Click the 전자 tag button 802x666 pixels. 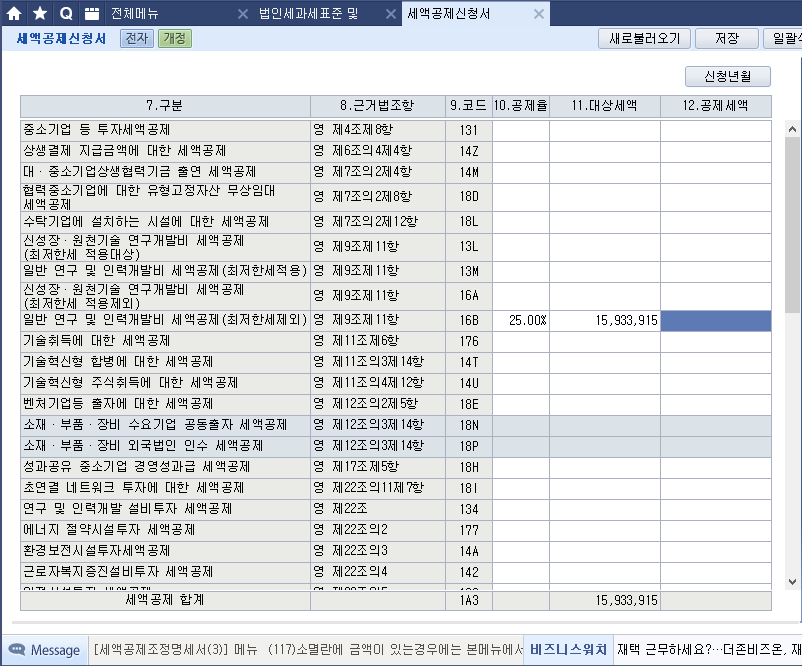(137, 38)
